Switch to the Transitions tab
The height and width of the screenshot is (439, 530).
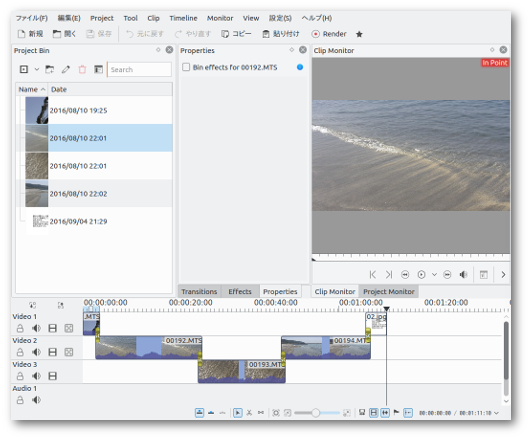[x=199, y=291]
